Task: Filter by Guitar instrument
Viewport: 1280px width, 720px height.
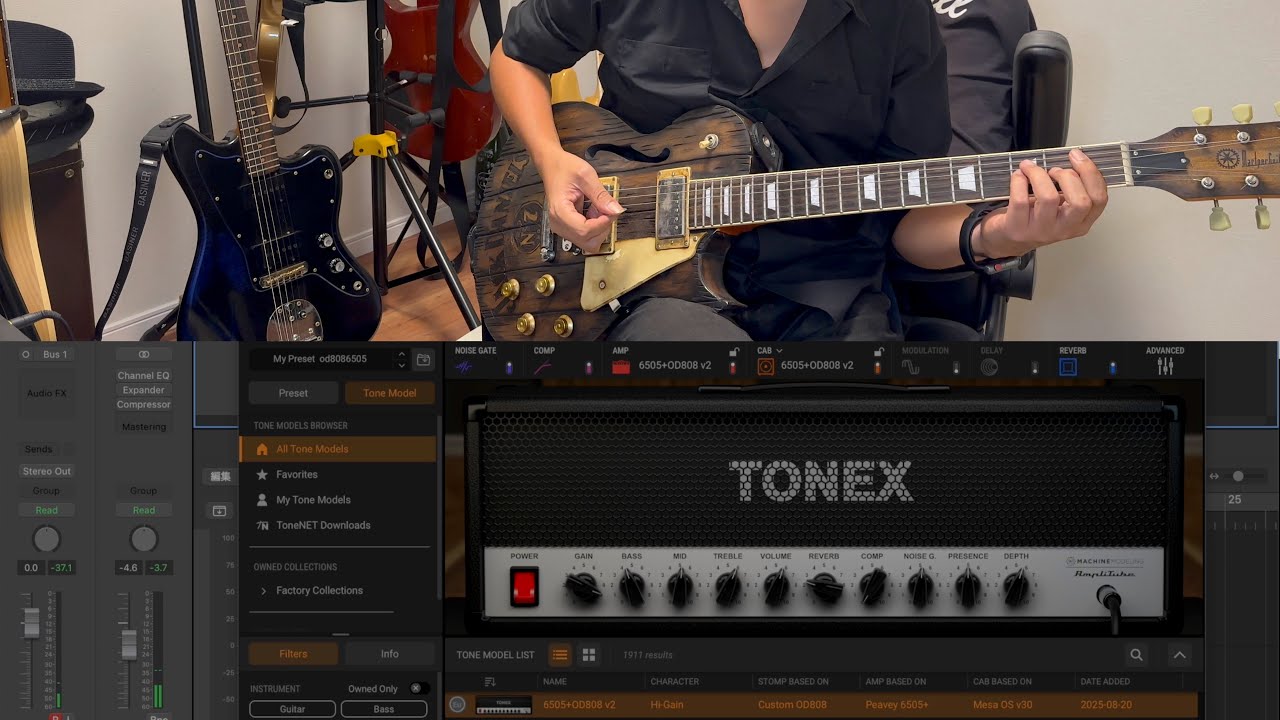Action: (x=292, y=709)
